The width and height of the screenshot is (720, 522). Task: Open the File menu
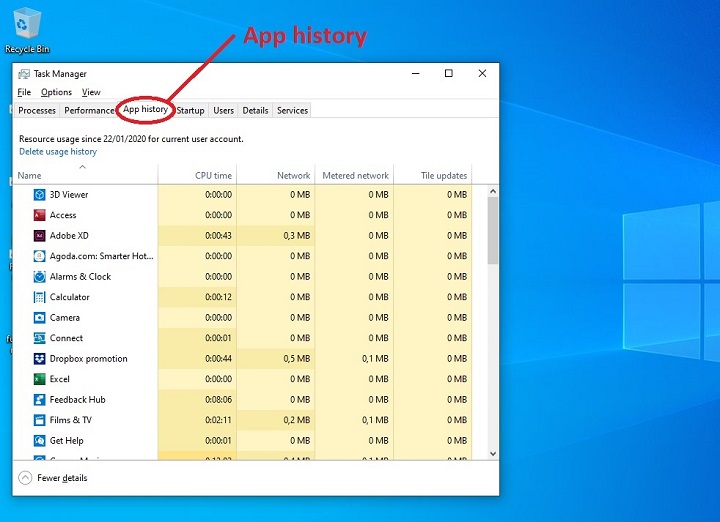tap(24, 92)
